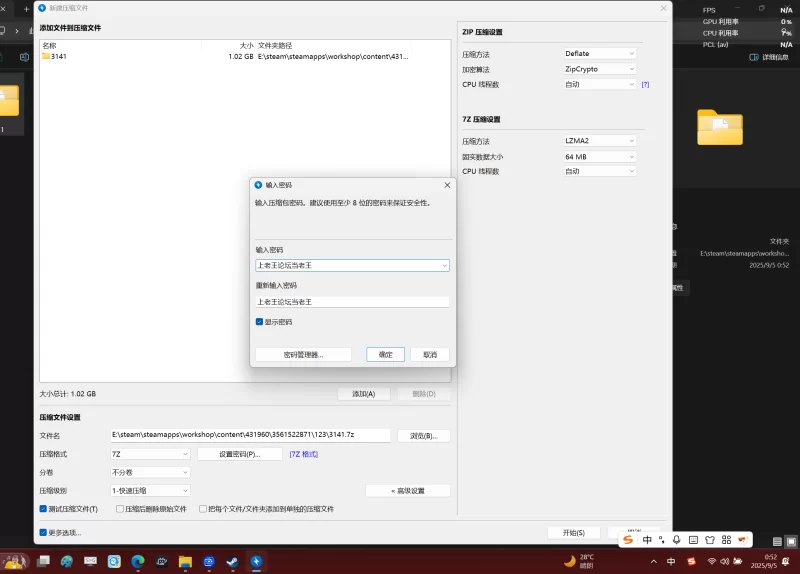
Task: Click the 文件名 path input field
Action: point(251,435)
